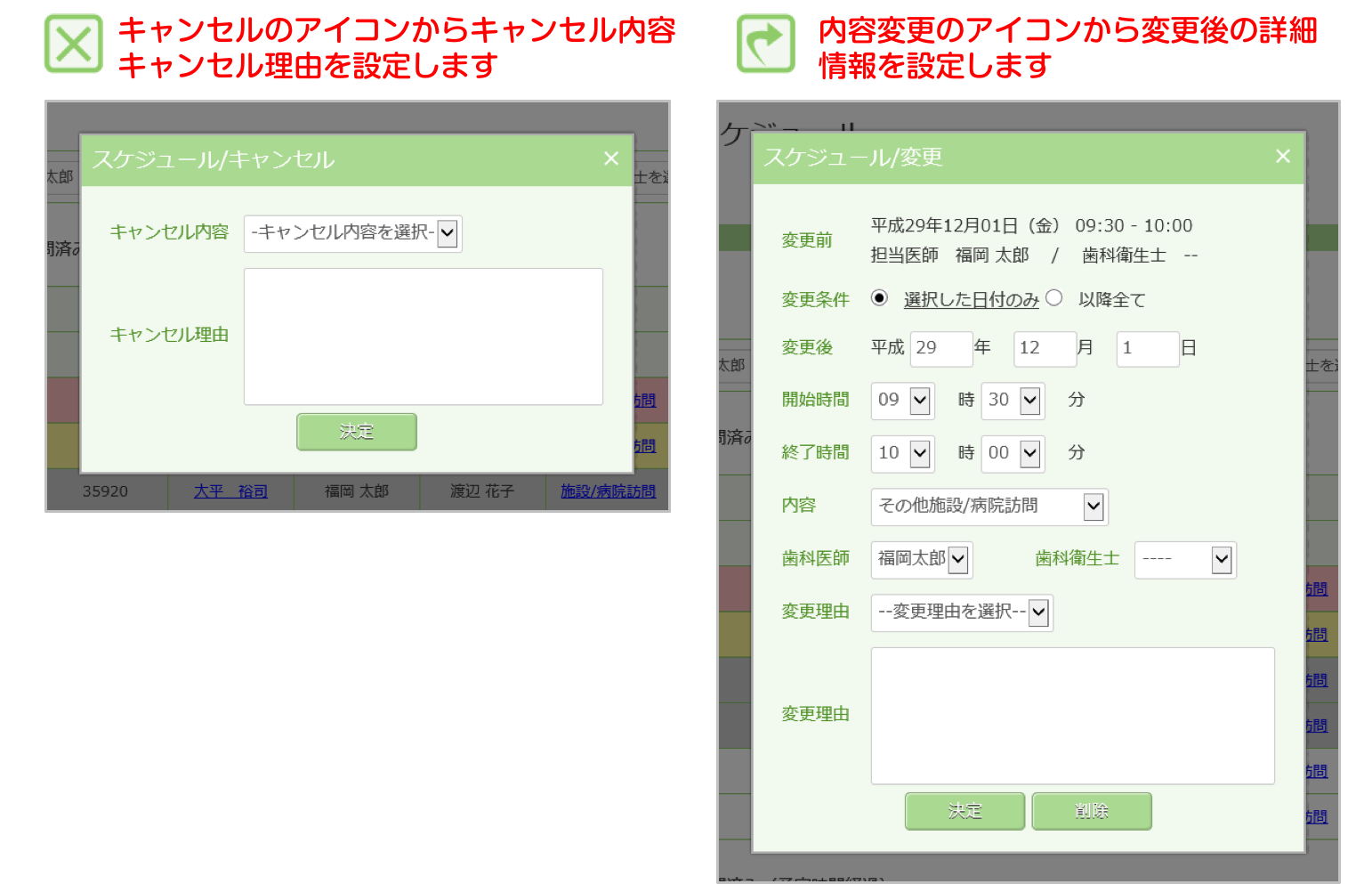Open the キャンセル内容を選択 dropdown
Viewport: 1372px width, 884px height.
(352, 234)
